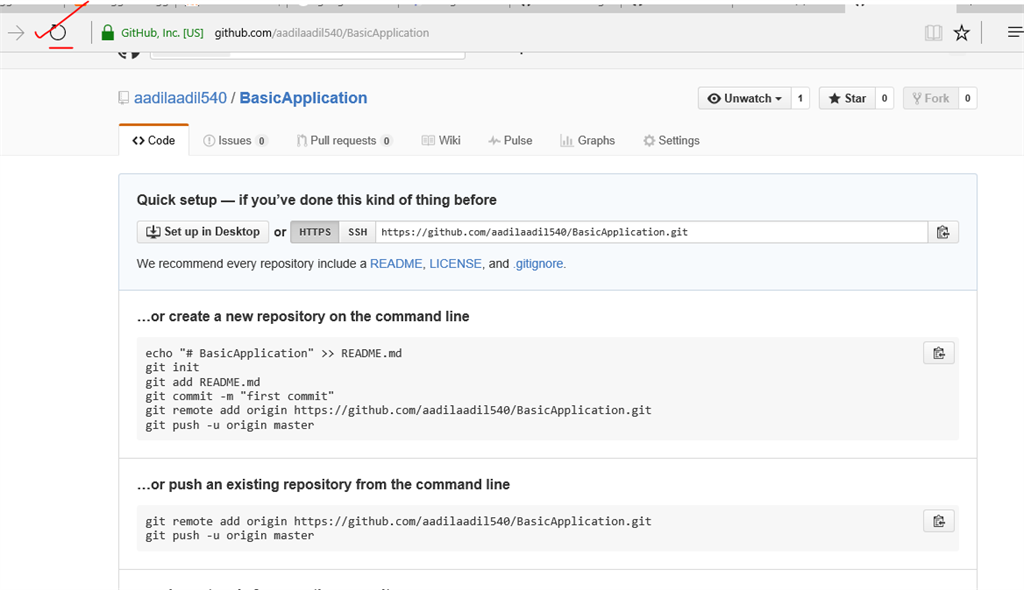The height and width of the screenshot is (590, 1024).
Task: Select the HTTPS protocol toggle
Action: 315,232
